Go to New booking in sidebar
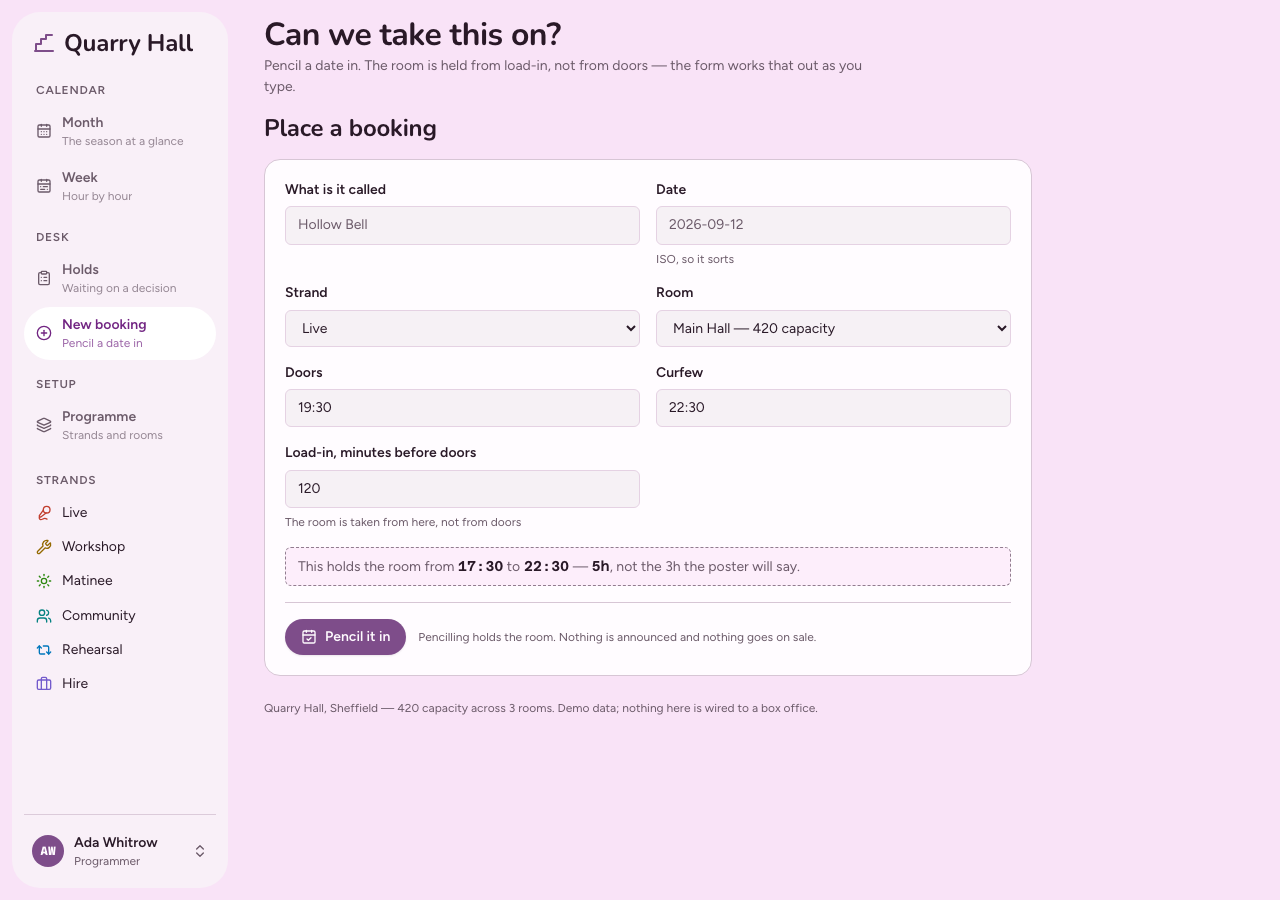This screenshot has height=900, width=1280. [120, 333]
